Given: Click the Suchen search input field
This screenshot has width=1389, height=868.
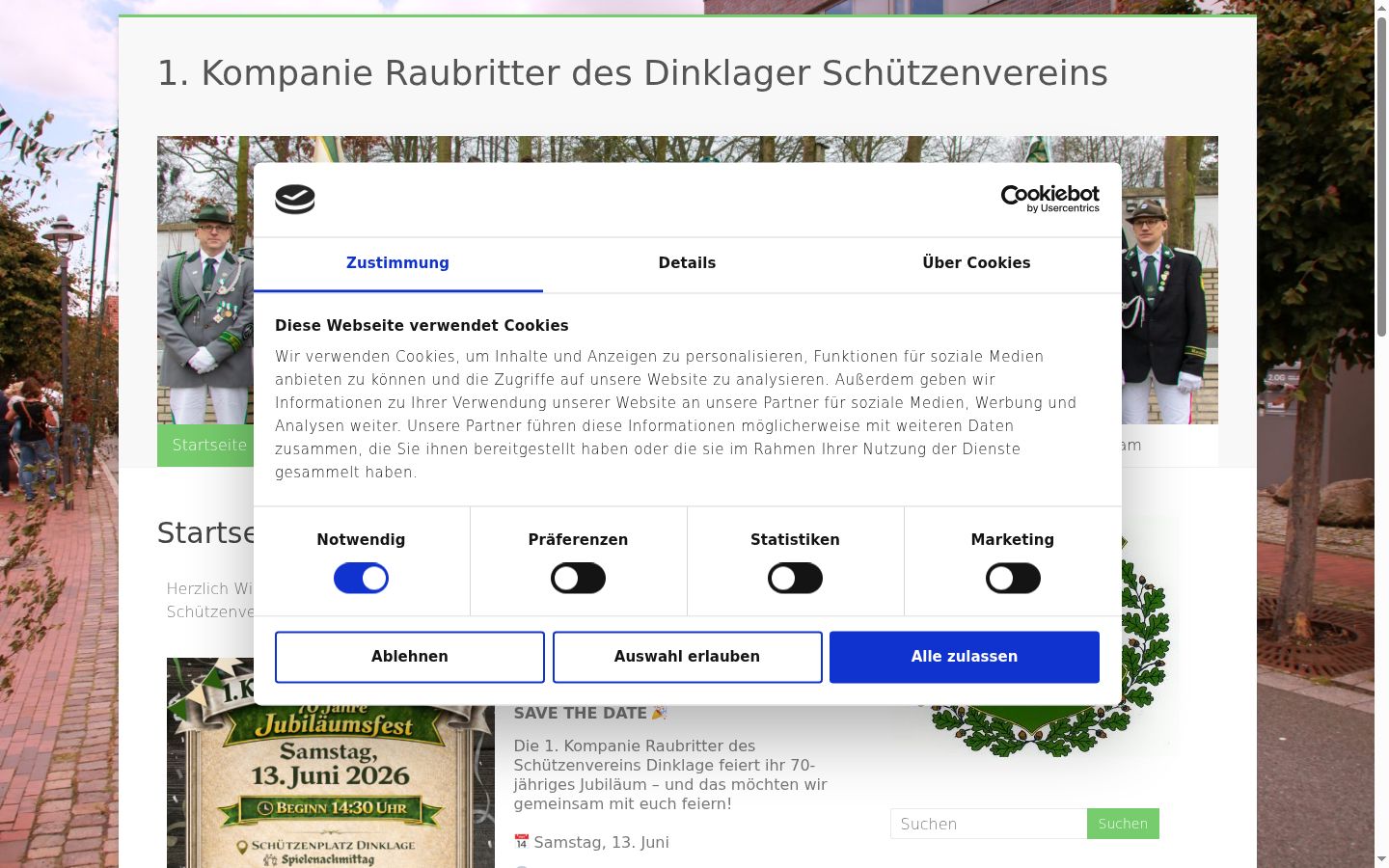Looking at the screenshot, I should pos(989,824).
